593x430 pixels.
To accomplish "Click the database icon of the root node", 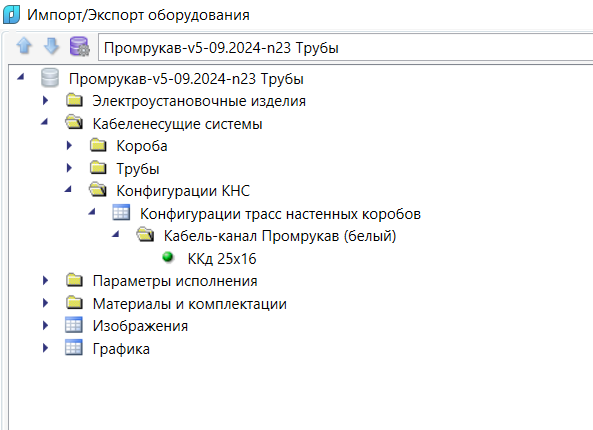I will pyautogui.click(x=50, y=78).
